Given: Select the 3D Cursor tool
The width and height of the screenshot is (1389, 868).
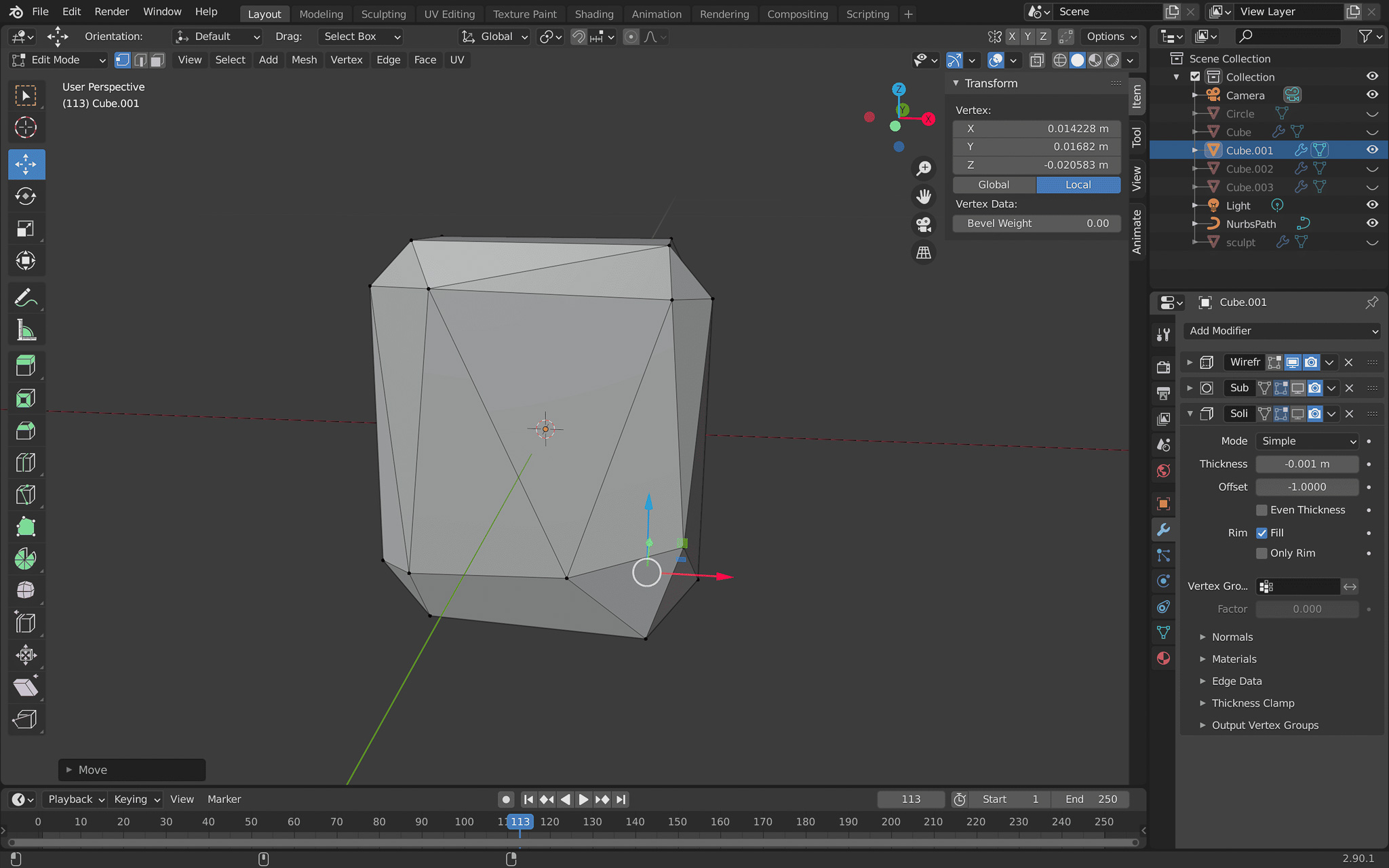Looking at the screenshot, I should pos(26,127).
